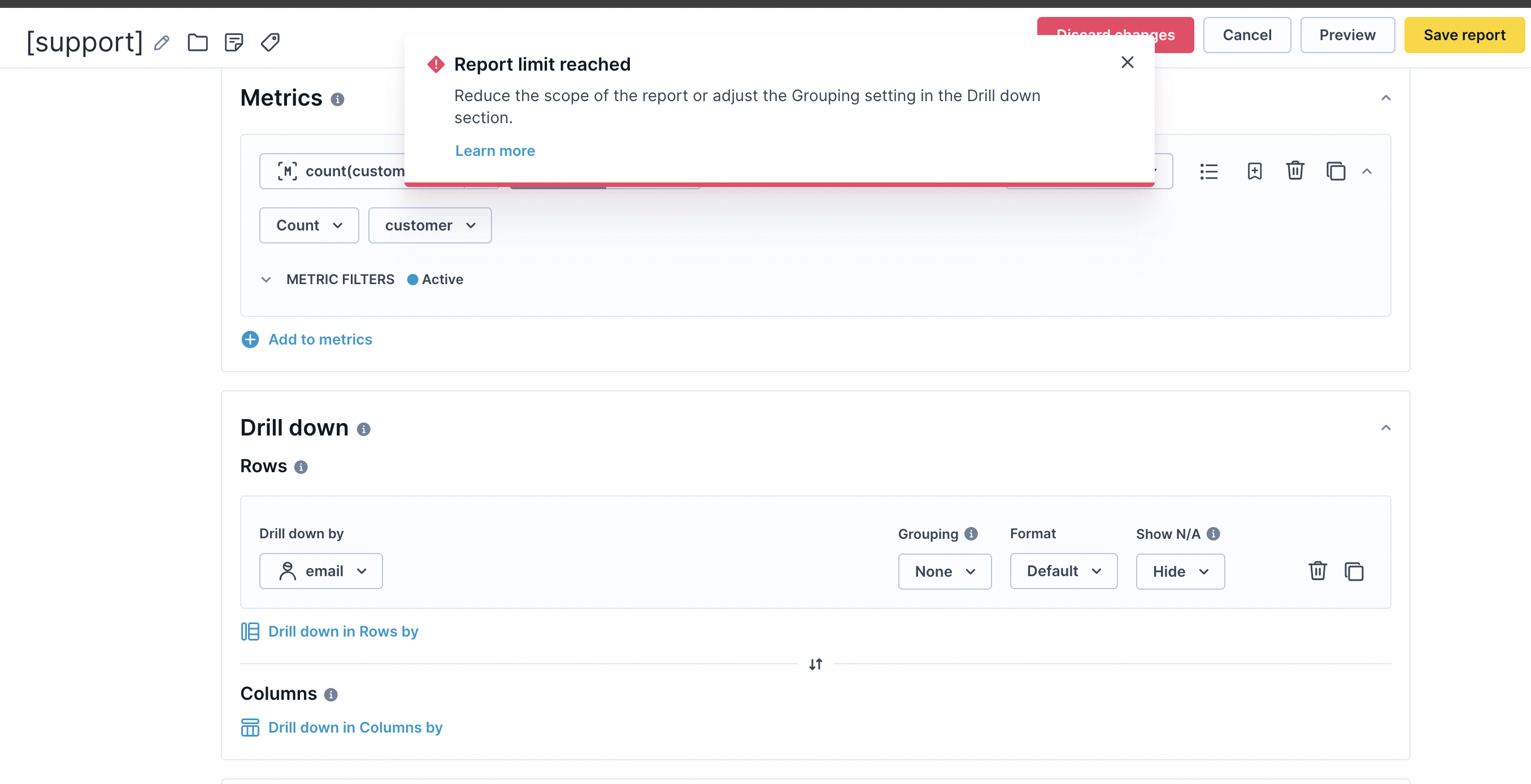Swap rows and columns arrows icon

click(x=815, y=664)
